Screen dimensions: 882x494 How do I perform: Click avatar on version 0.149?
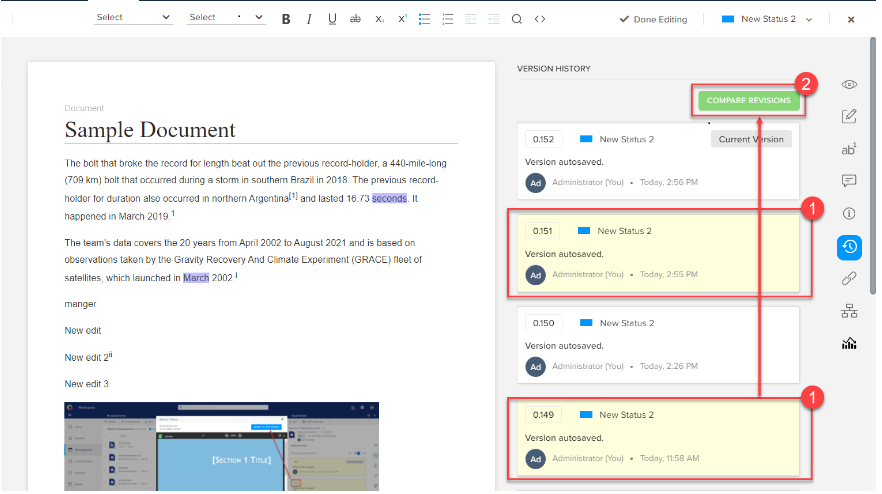[x=536, y=459]
